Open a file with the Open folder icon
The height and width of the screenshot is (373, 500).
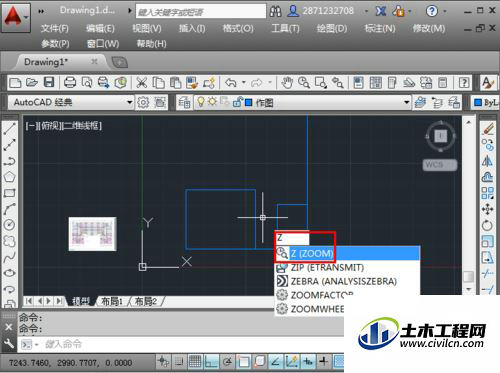[x=32, y=82]
